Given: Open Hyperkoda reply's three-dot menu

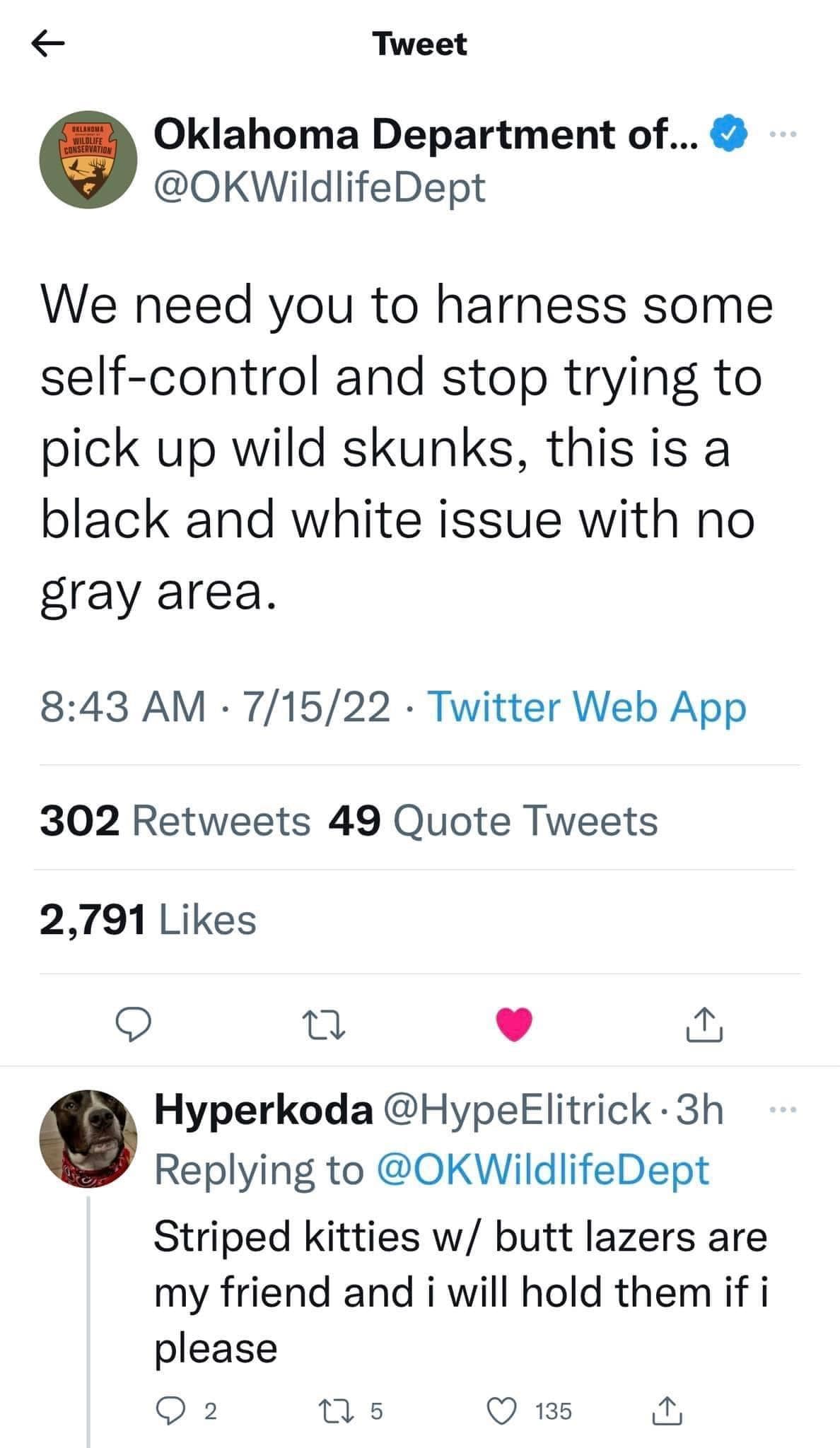Looking at the screenshot, I should tap(783, 1111).
